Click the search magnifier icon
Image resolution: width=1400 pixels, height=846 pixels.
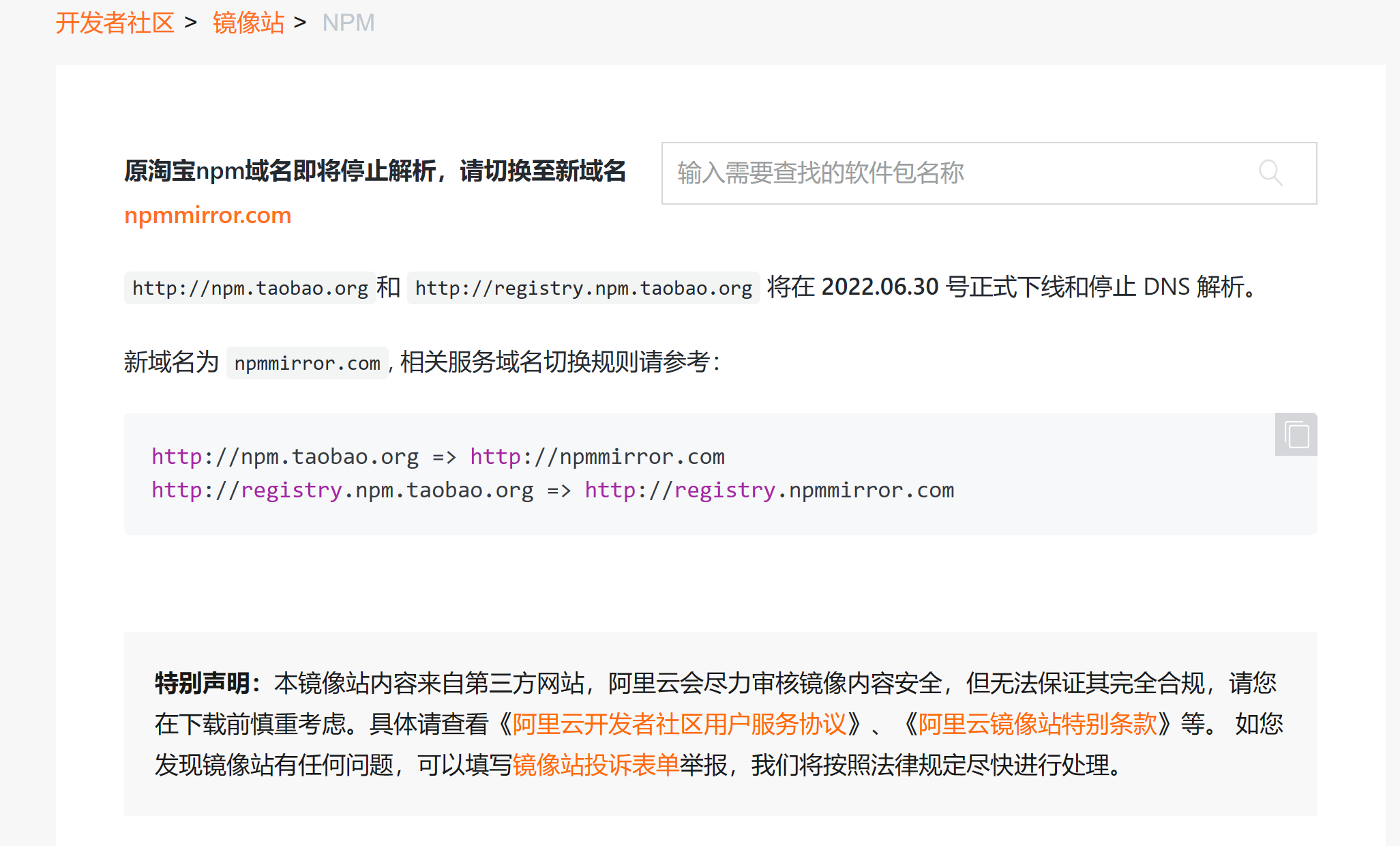coord(1270,173)
